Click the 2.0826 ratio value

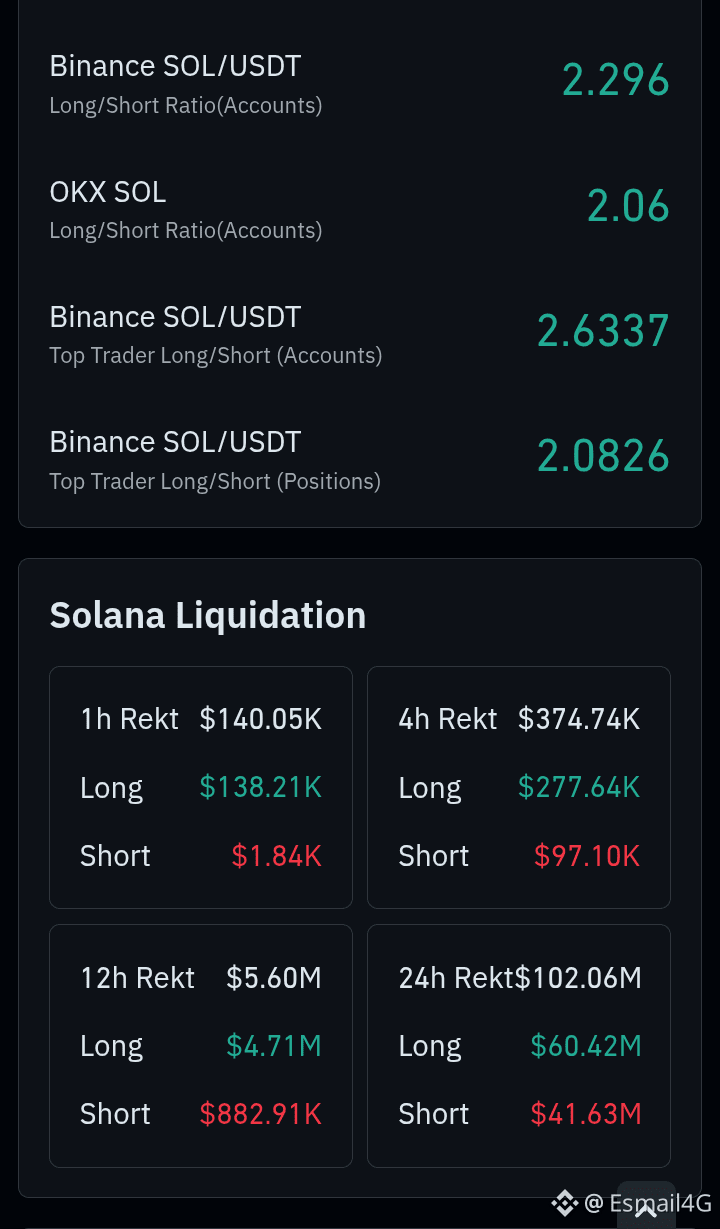(603, 456)
